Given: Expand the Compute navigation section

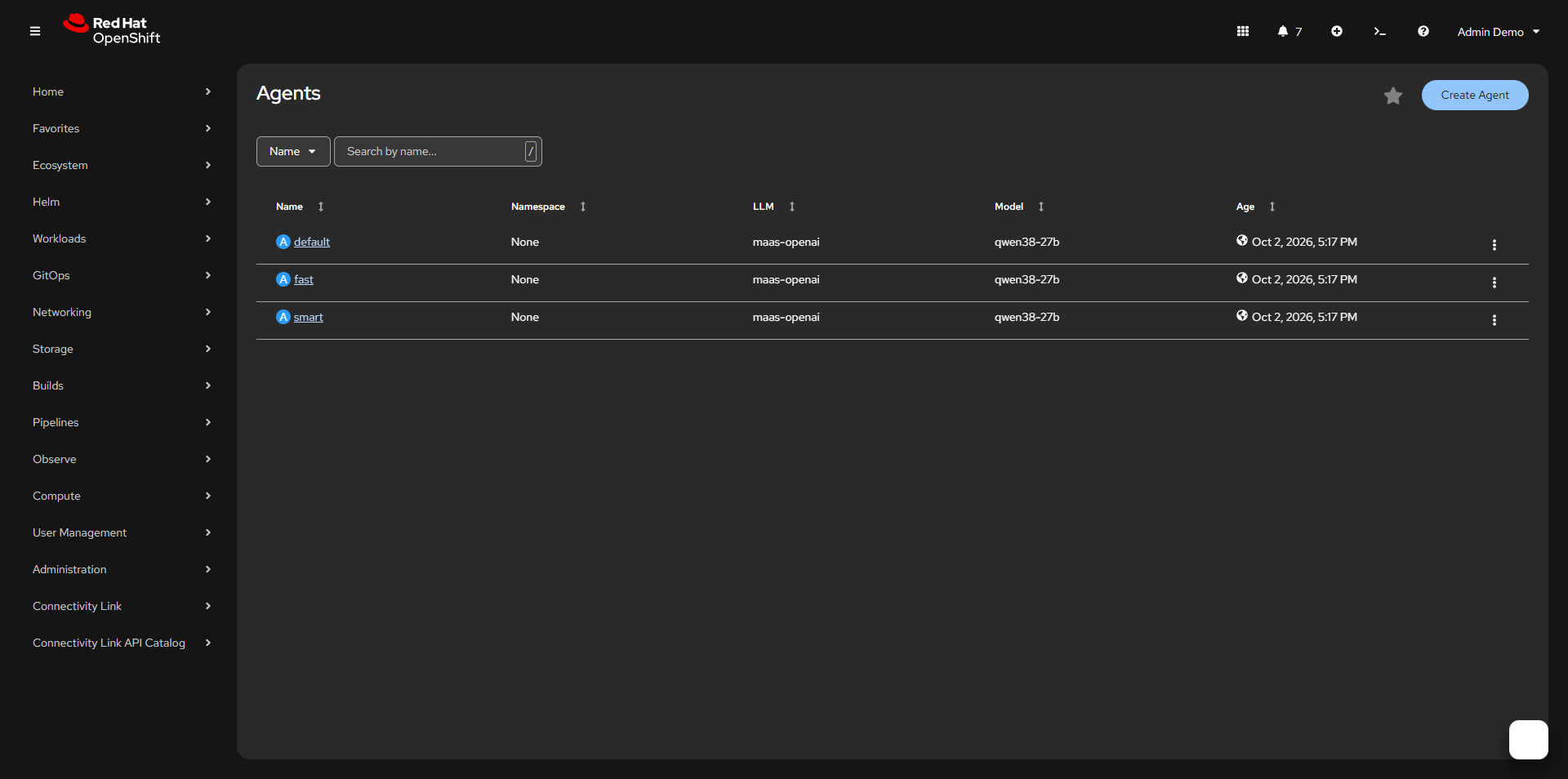Looking at the screenshot, I should click(x=122, y=496).
